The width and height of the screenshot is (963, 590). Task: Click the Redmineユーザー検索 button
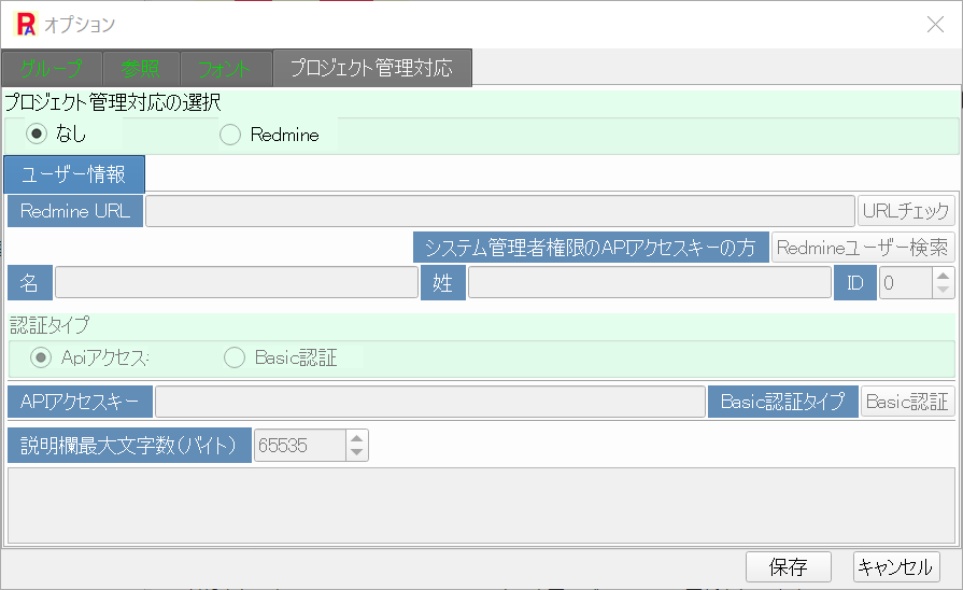[x=862, y=247]
